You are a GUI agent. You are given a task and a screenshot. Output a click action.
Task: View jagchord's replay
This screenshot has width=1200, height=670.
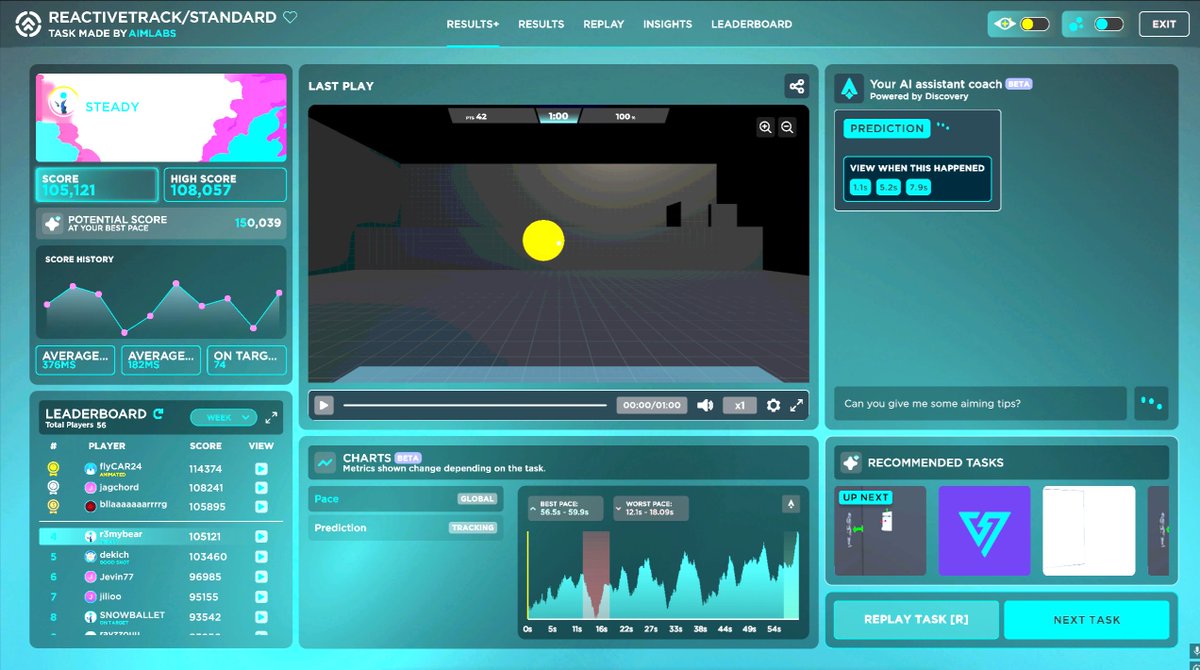click(261, 488)
